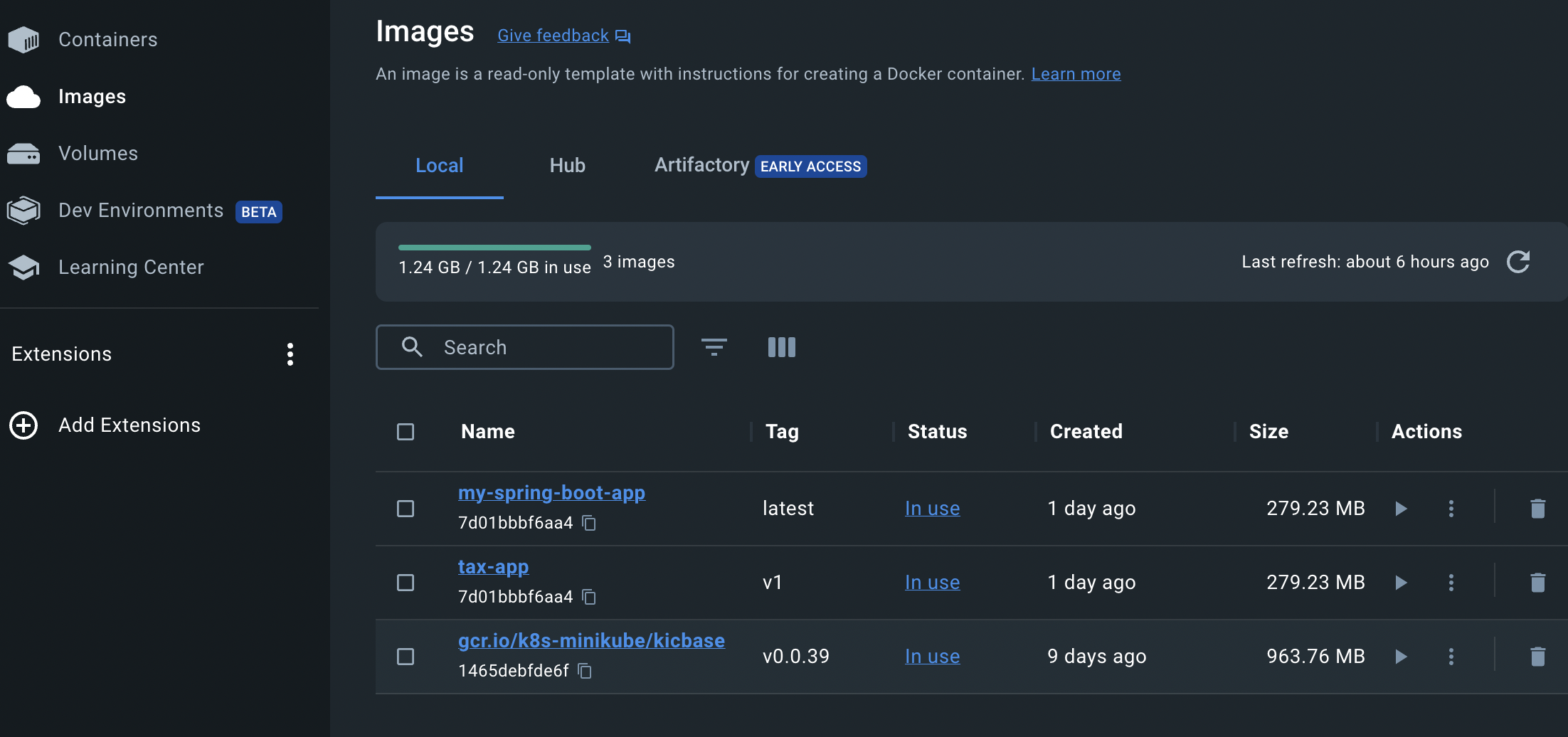1568x737 pixels.
Task: Open more actions for my-spring-boot-app
Action: coord(1451,509)
